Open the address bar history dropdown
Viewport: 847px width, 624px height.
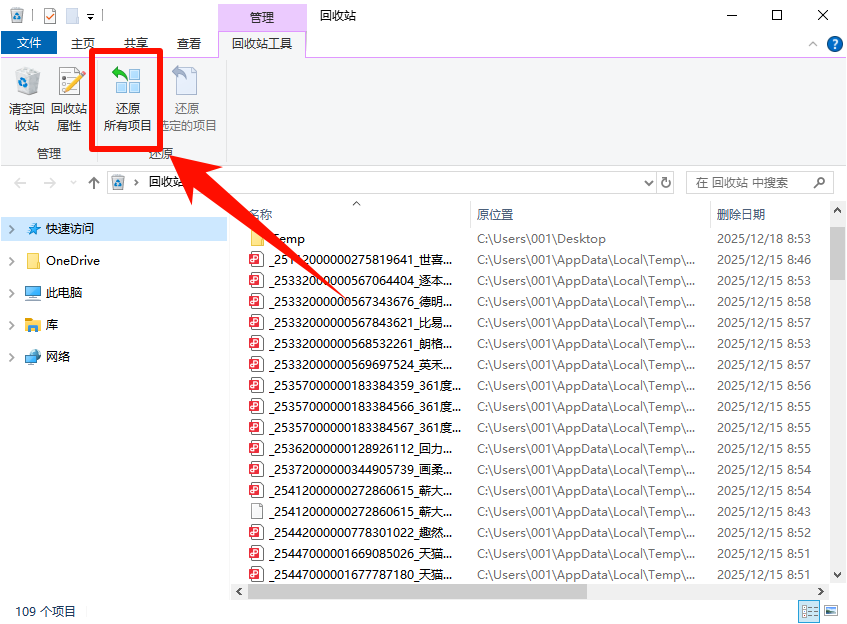coord(648,182)
